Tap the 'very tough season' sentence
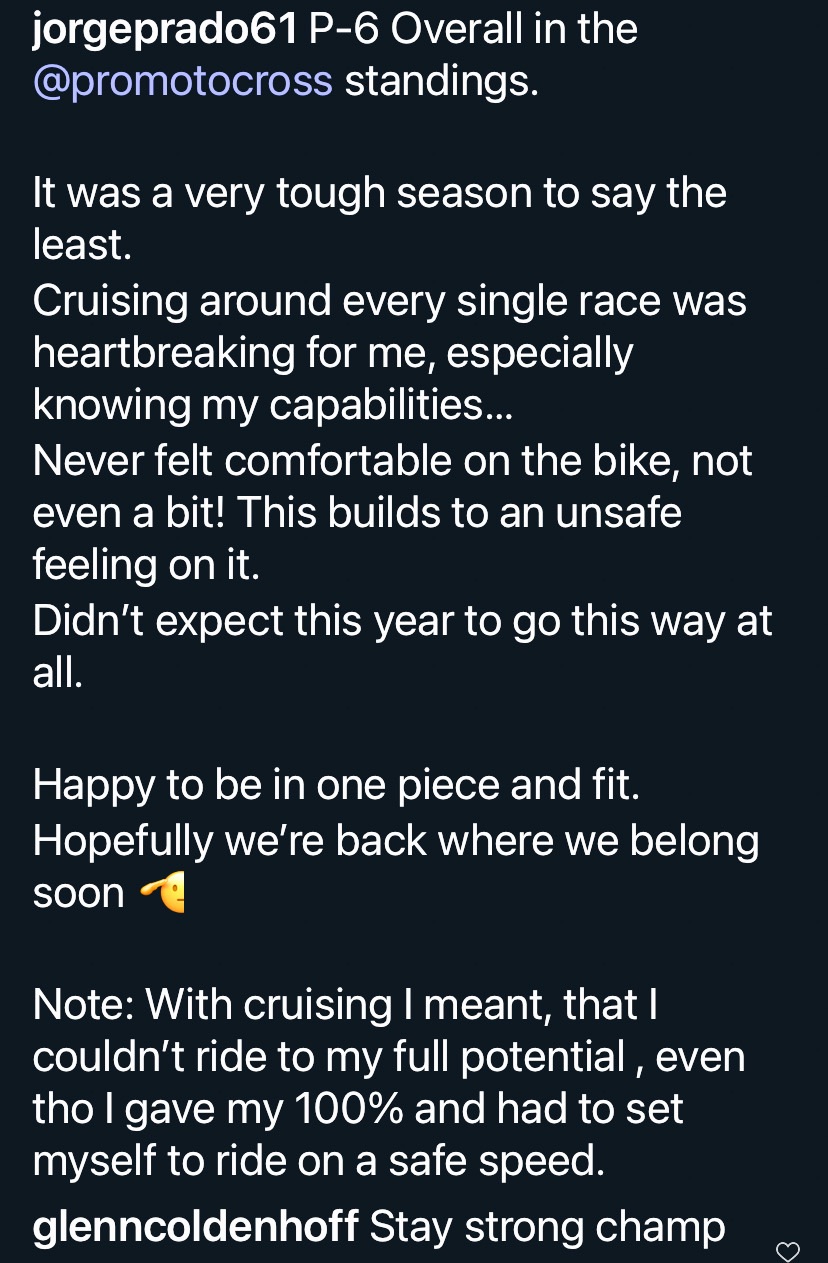 tap(380, 192)
